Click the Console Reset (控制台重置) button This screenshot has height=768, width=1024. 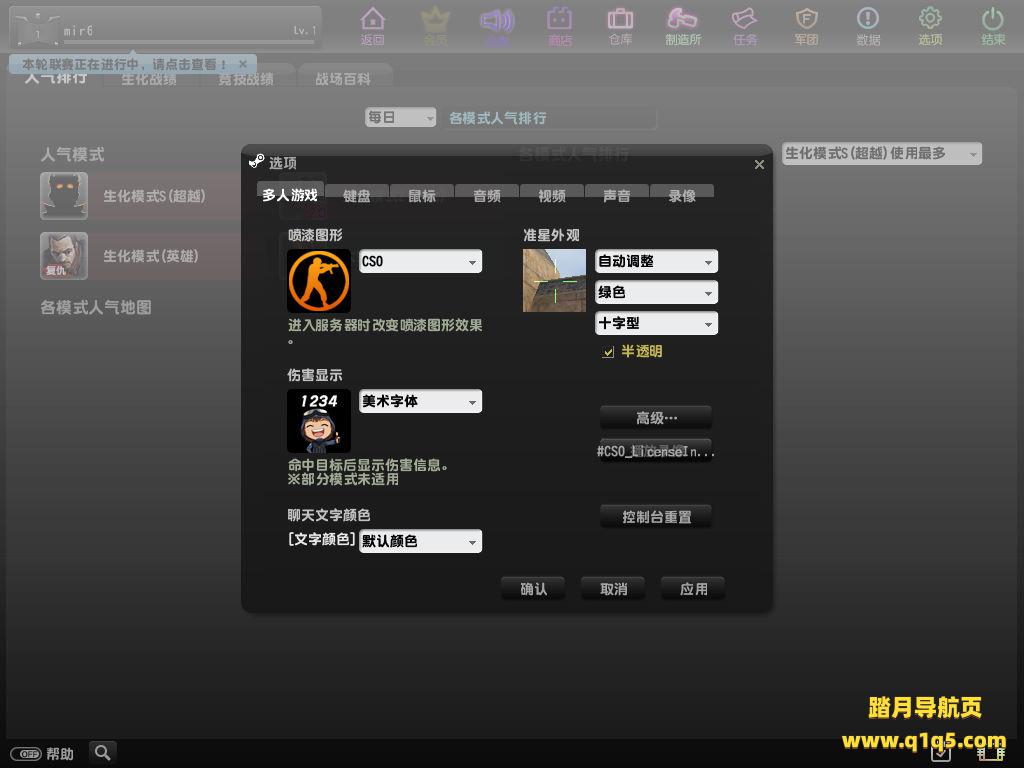[x=656, y=517]
